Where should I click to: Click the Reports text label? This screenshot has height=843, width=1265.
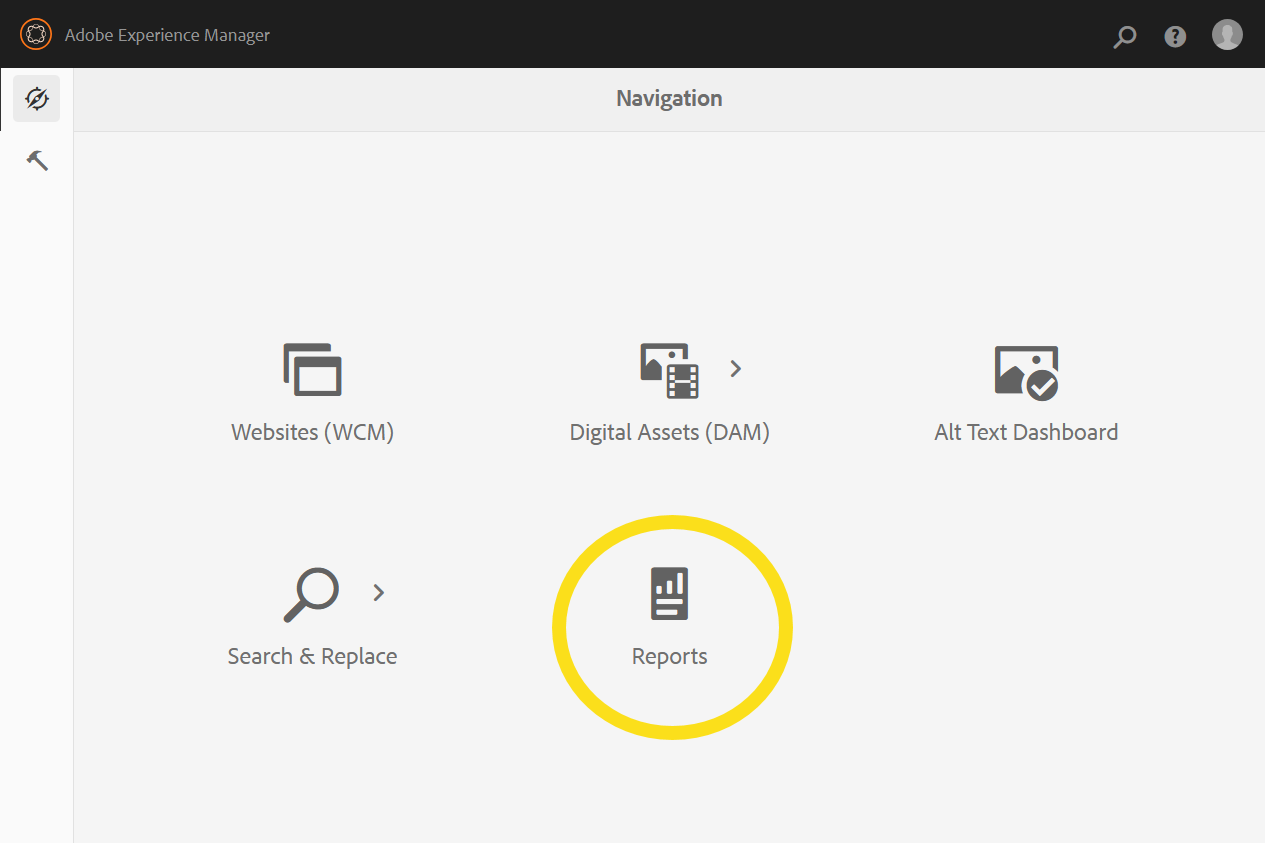[669, 656]
